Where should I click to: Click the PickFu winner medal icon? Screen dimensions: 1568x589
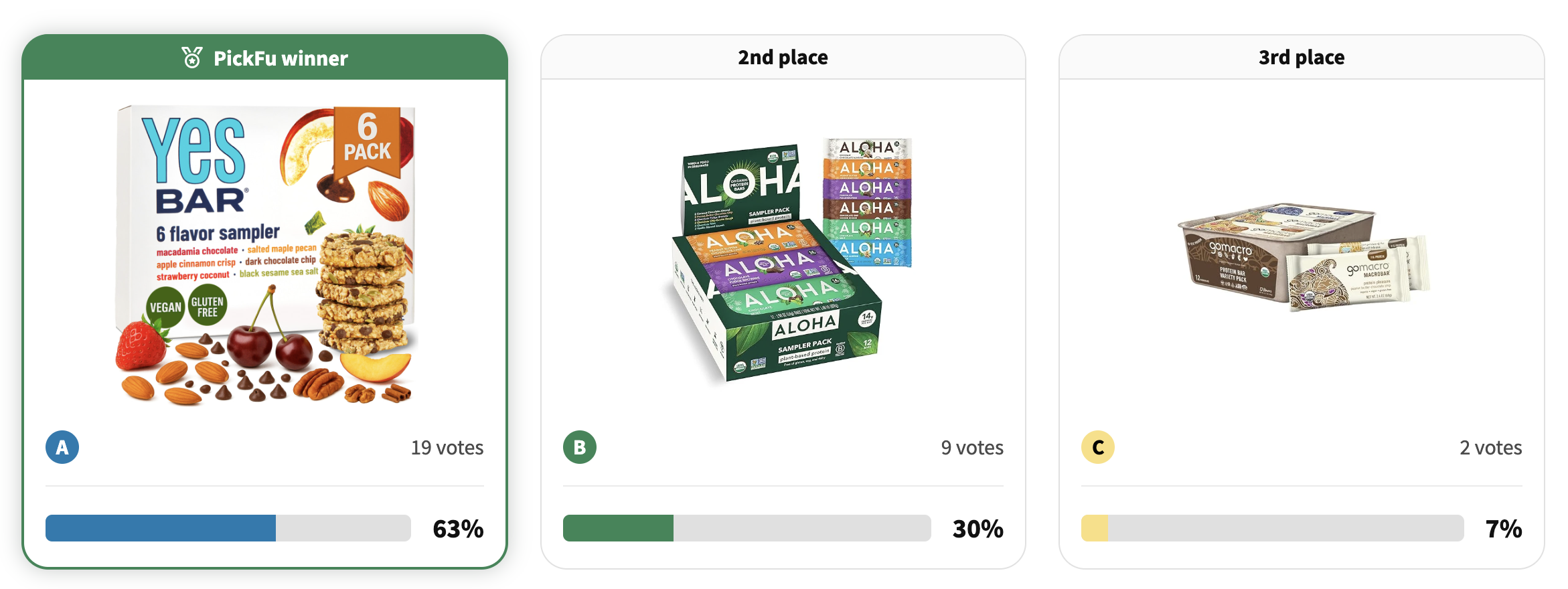(x=192, y=58)
